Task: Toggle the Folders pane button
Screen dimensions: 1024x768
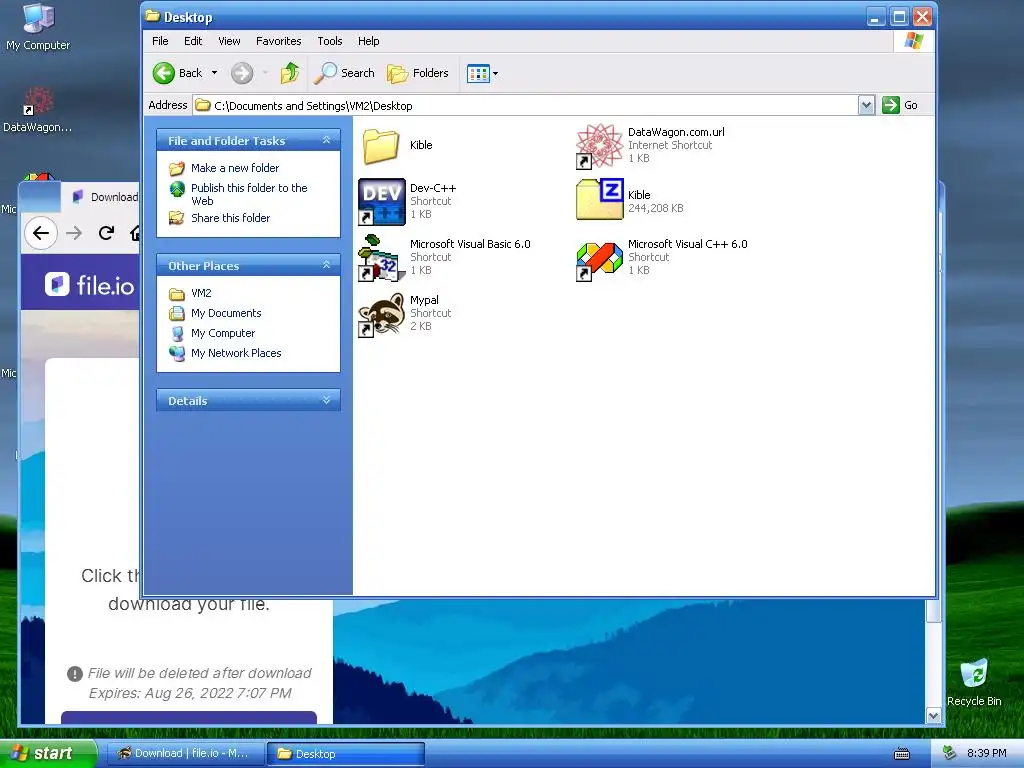Action: point(418,73)
